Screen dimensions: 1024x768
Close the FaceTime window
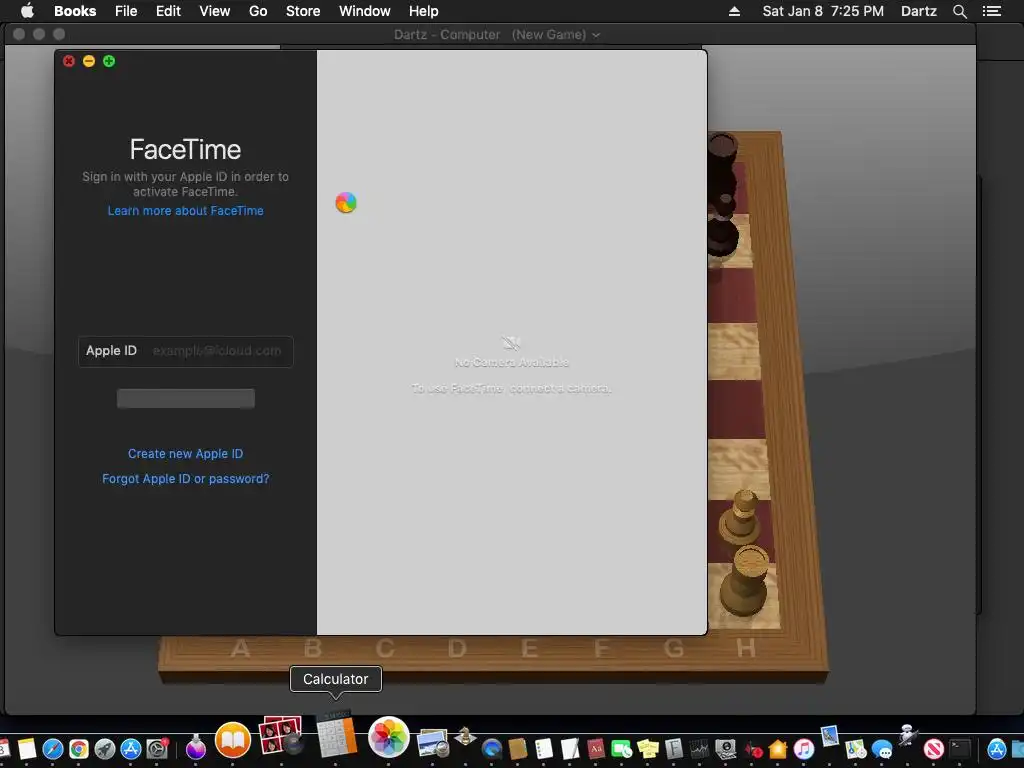(x=69, y=61)
